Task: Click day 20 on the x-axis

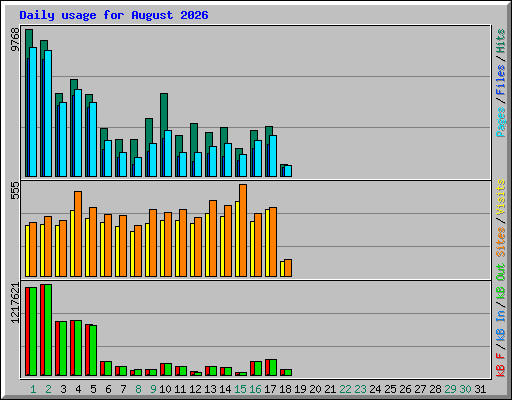Action: pos(315,389)
